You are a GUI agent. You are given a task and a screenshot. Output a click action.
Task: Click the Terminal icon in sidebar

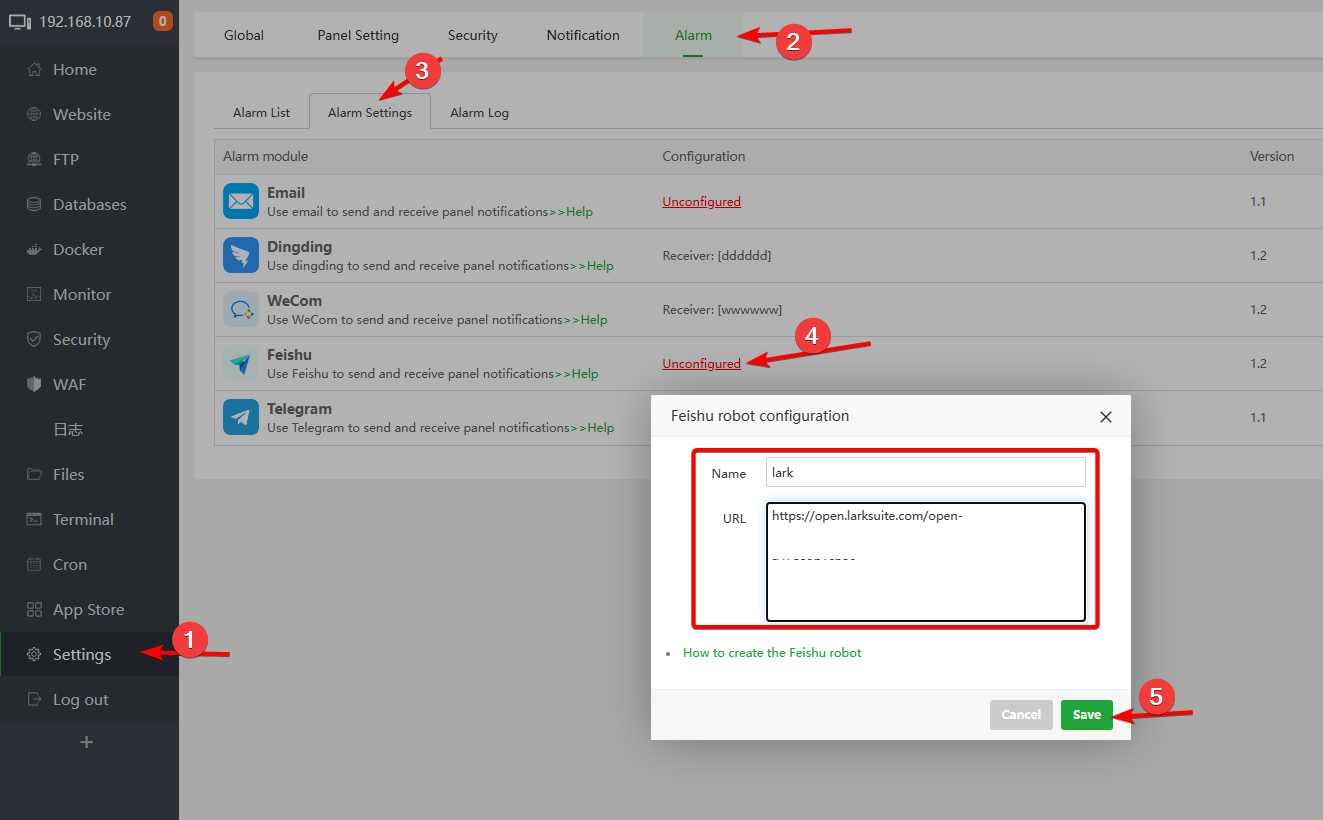coord(35,520)
